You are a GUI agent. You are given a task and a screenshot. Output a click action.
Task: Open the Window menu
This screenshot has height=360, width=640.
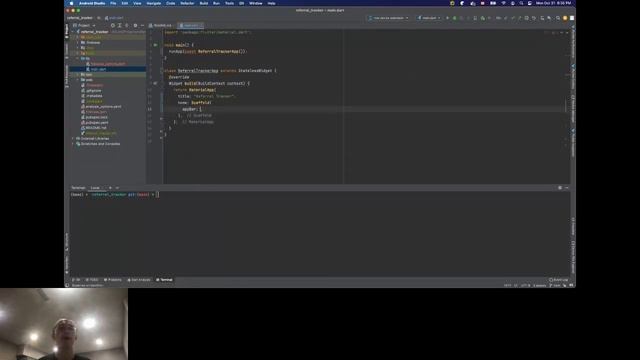256,3
